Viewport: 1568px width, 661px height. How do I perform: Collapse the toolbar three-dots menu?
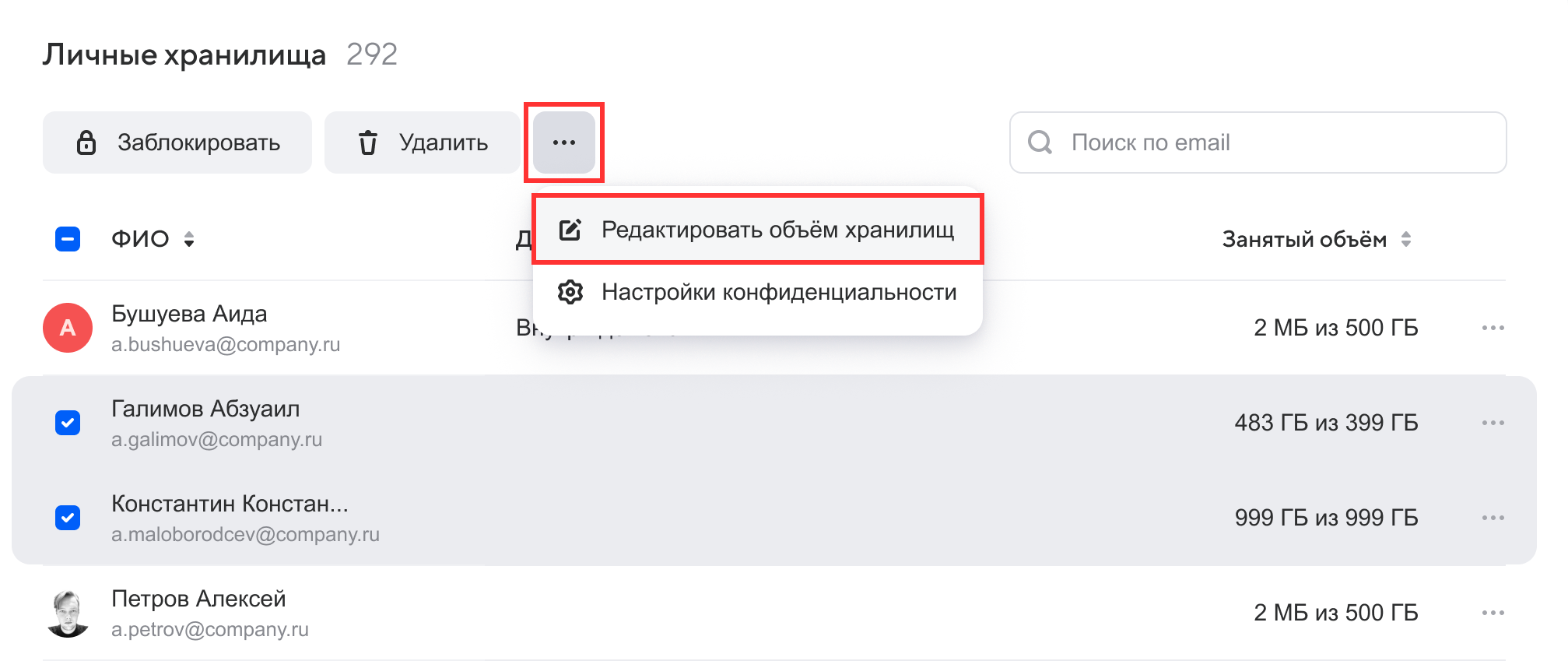(x=564, y=142)
